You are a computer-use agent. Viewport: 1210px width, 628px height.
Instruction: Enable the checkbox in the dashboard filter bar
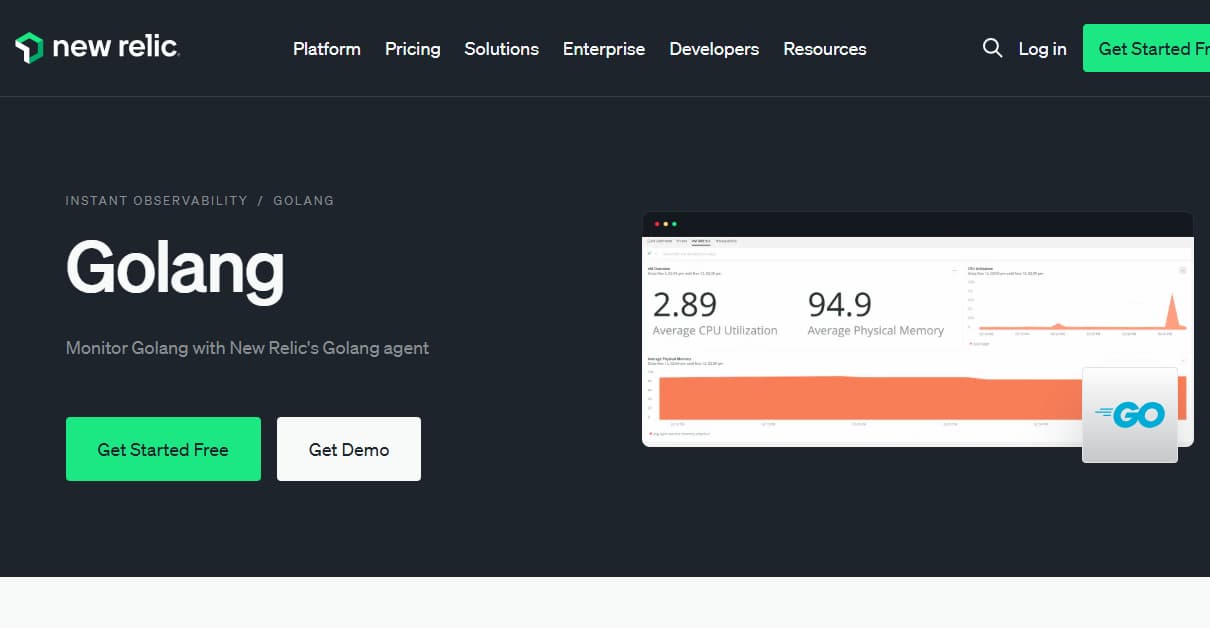pyautogui.click(x=650, y=253)
